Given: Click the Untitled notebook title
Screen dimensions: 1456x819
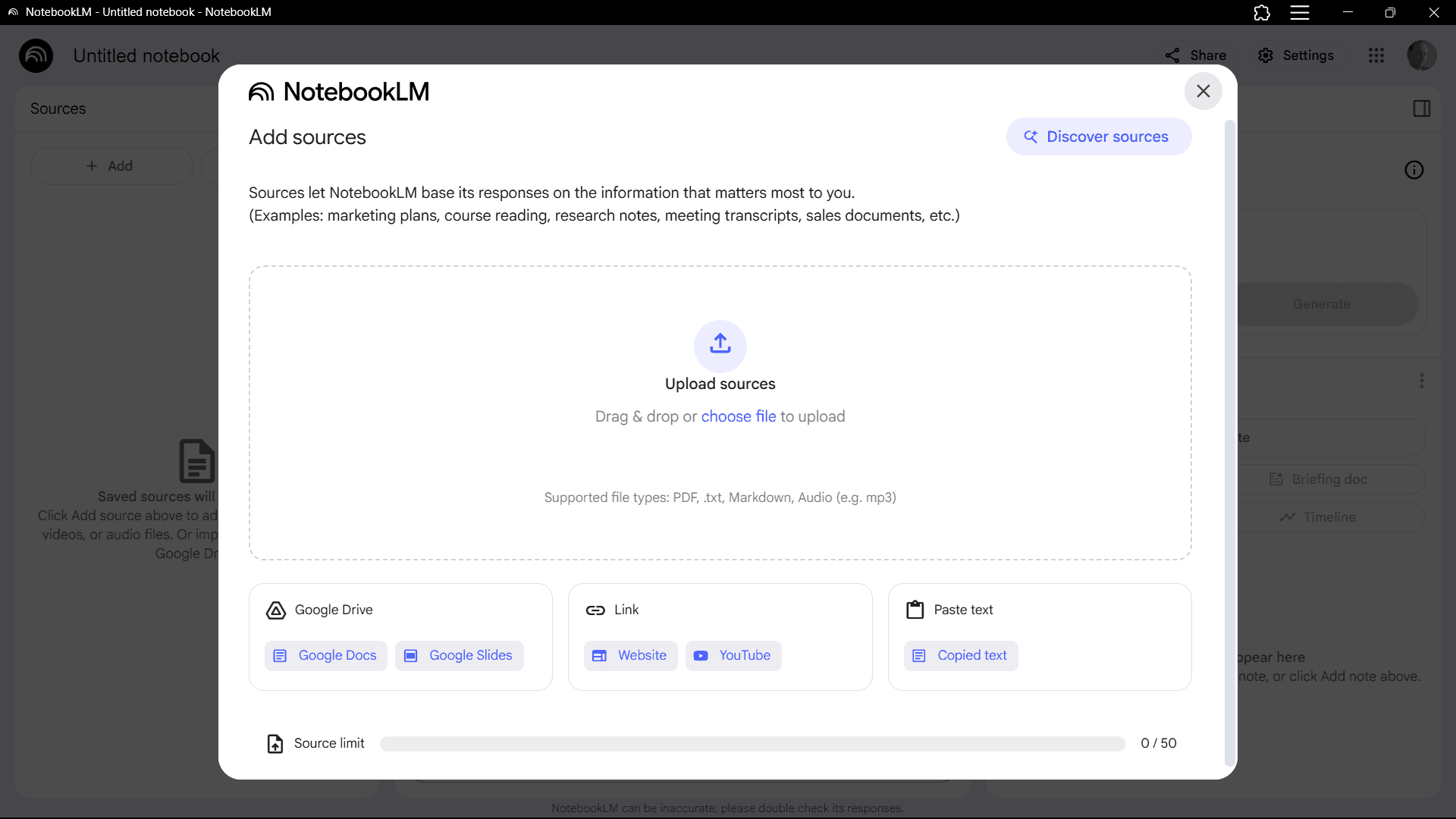Looking at the screenshot, I should [x=146, y=55].
